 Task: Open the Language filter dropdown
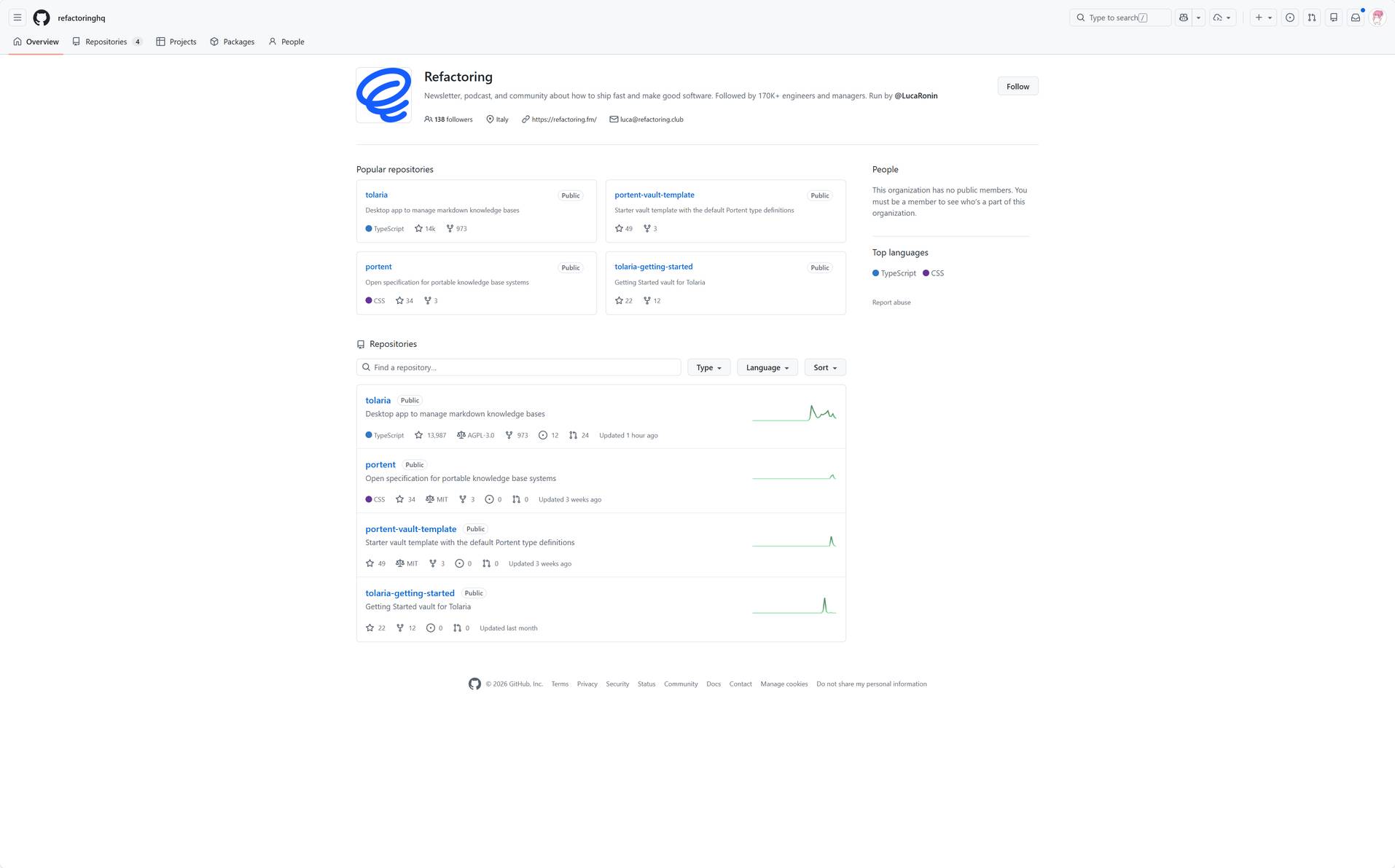(x=767, y=367)
